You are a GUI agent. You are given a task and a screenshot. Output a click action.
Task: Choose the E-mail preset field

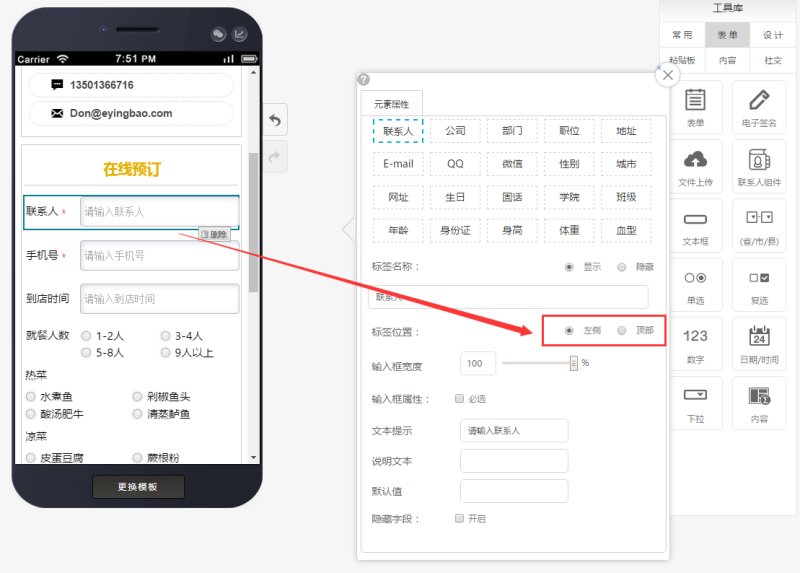pos(398,164)
